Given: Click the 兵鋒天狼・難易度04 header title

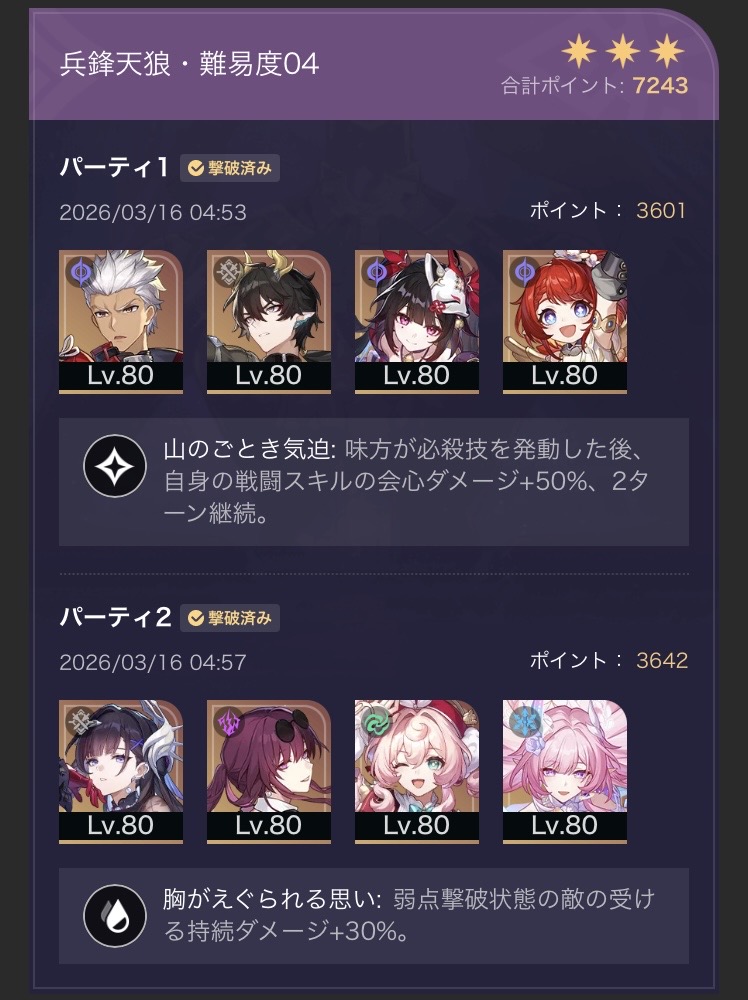Looking at the screenshot, I should [x=189, y=64].
